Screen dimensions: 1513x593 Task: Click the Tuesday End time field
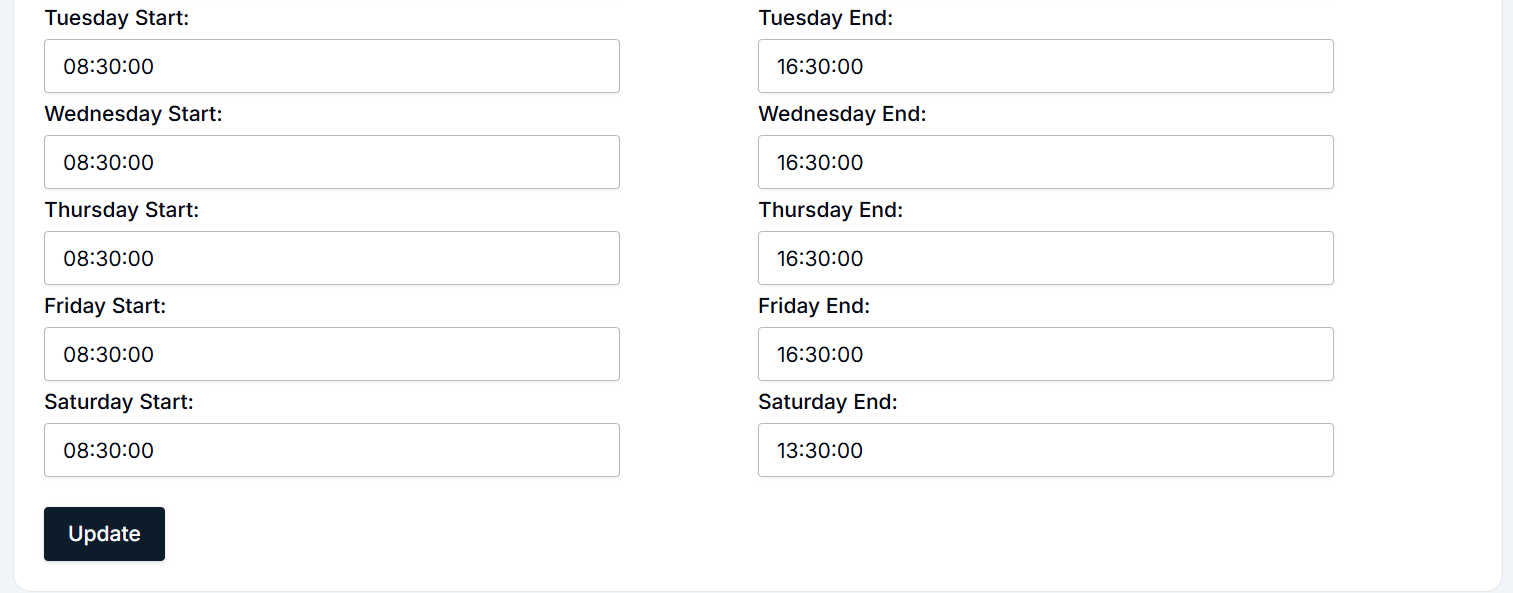click(x=1045, y=66)
